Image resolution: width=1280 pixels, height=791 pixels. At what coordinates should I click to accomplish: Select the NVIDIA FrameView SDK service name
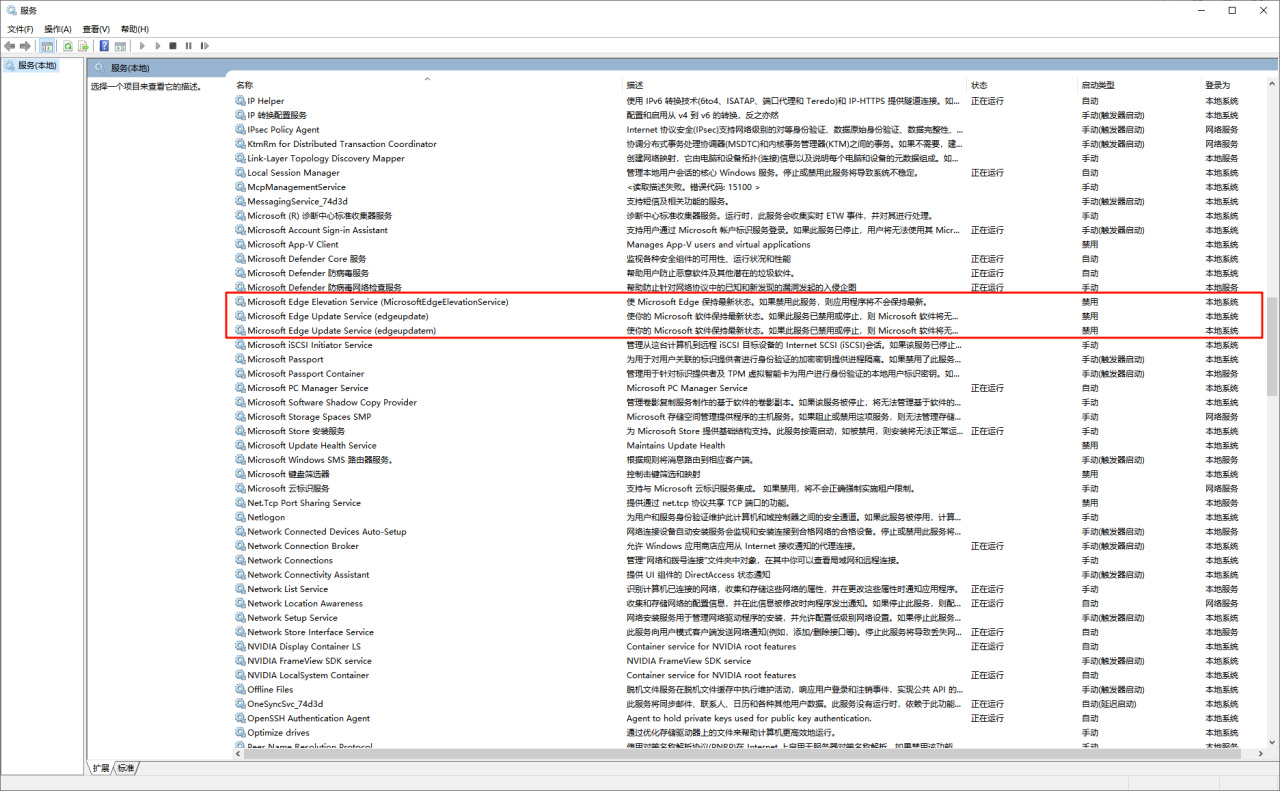(310, 661)
